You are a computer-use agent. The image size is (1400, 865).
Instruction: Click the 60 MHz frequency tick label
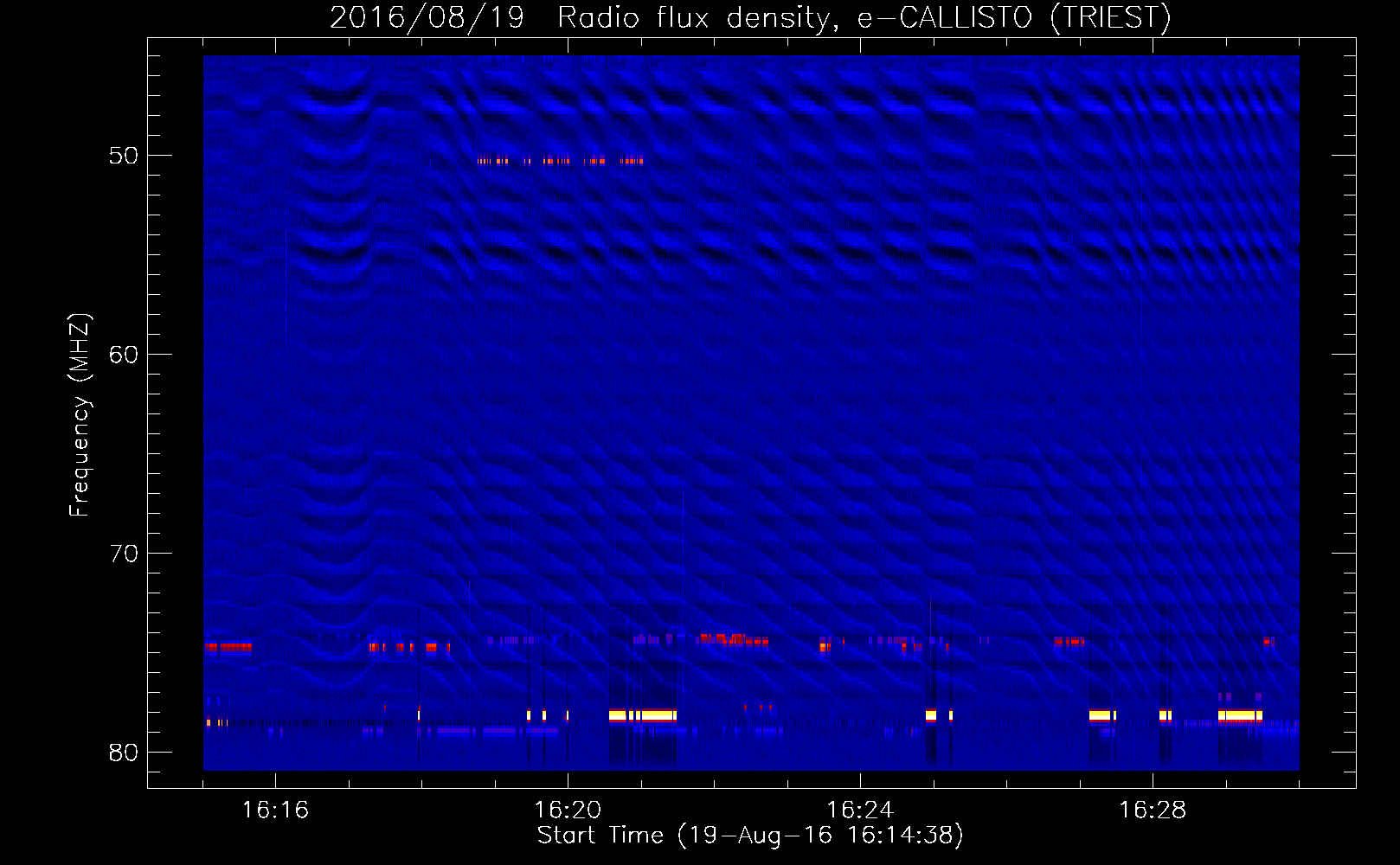click(x=123, y=355)
